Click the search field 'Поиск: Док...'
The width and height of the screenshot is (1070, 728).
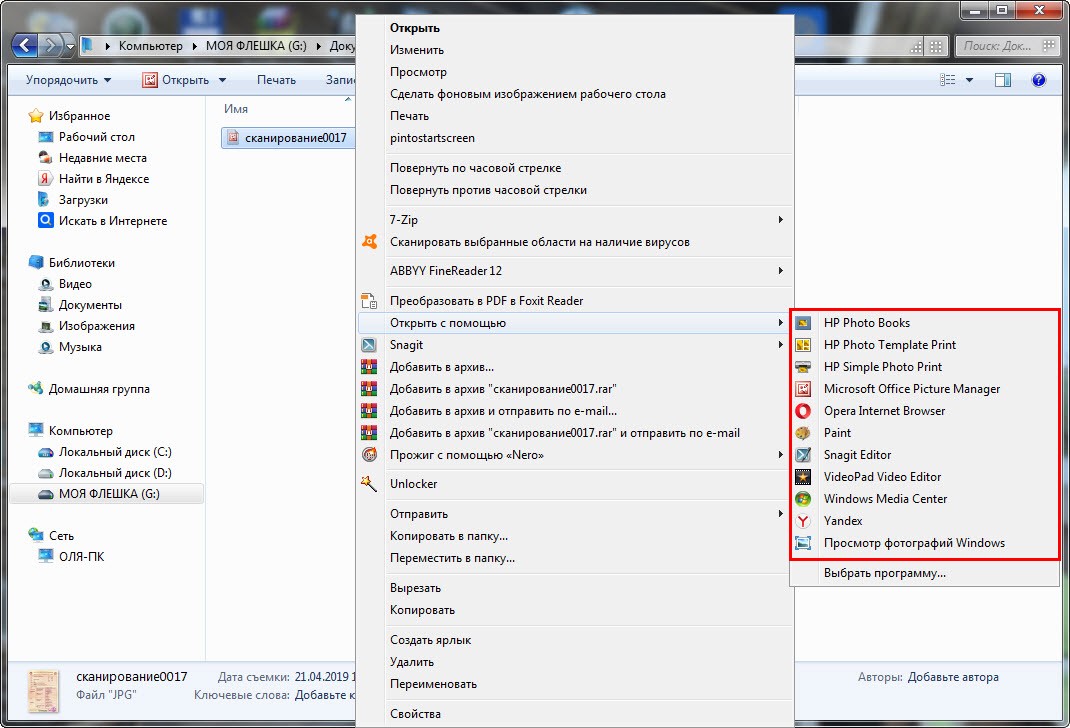click(1007, 46)
